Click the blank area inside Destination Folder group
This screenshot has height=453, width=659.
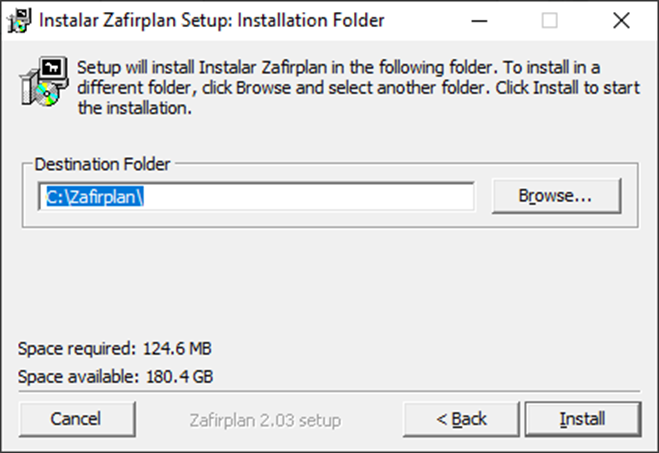(x=330, y=226)
